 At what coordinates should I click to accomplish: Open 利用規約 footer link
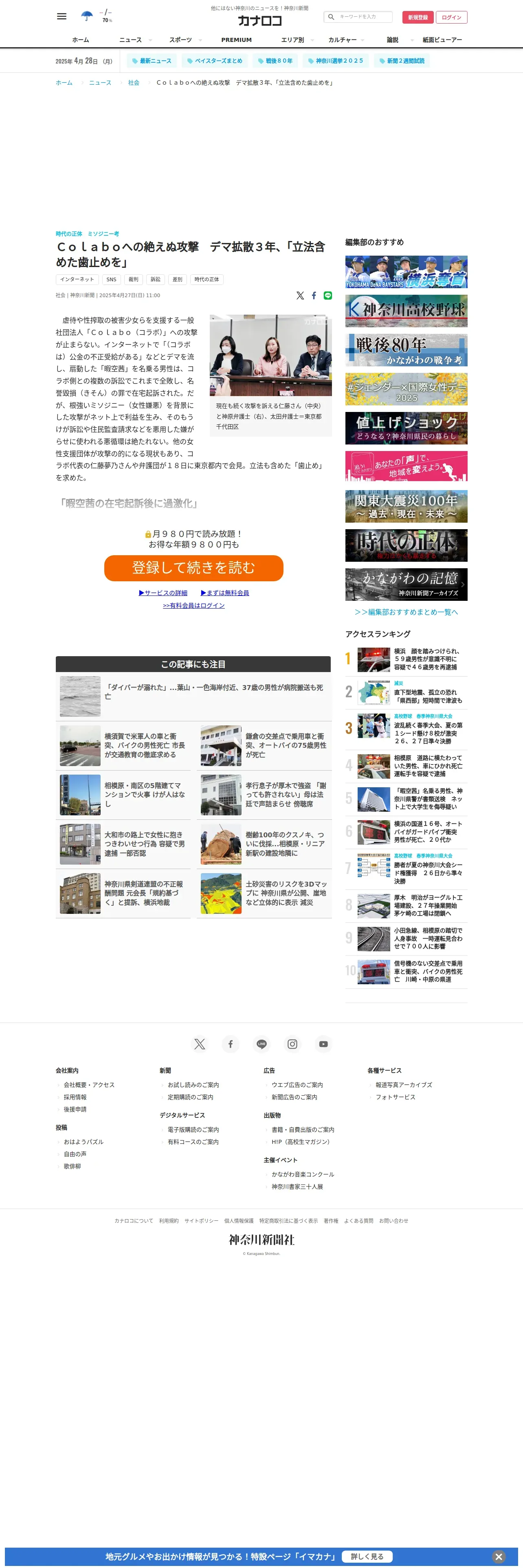pos(169,1220)
